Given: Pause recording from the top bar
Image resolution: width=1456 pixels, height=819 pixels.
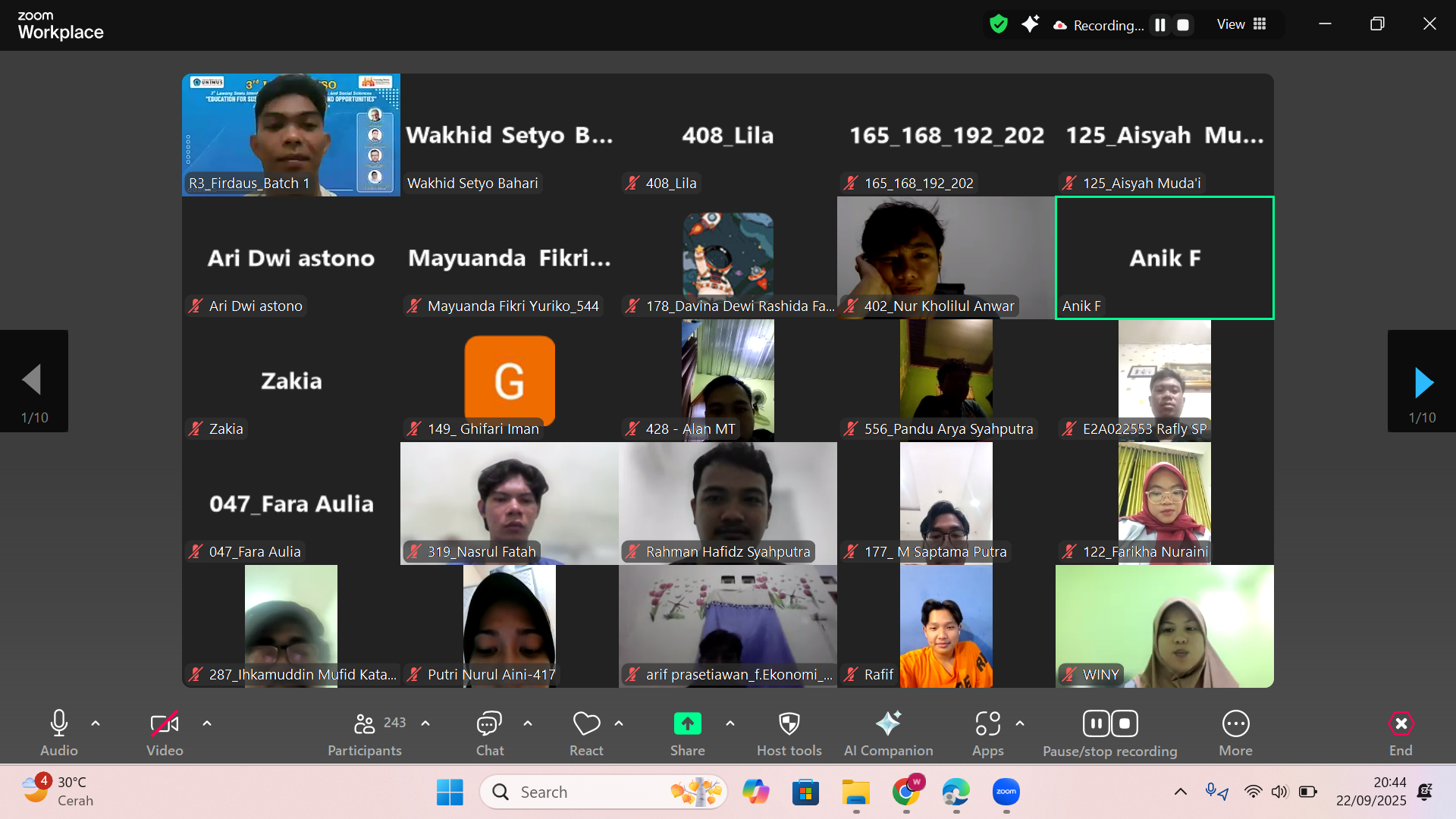Looking at the screenshot, I should [1160, 25].
